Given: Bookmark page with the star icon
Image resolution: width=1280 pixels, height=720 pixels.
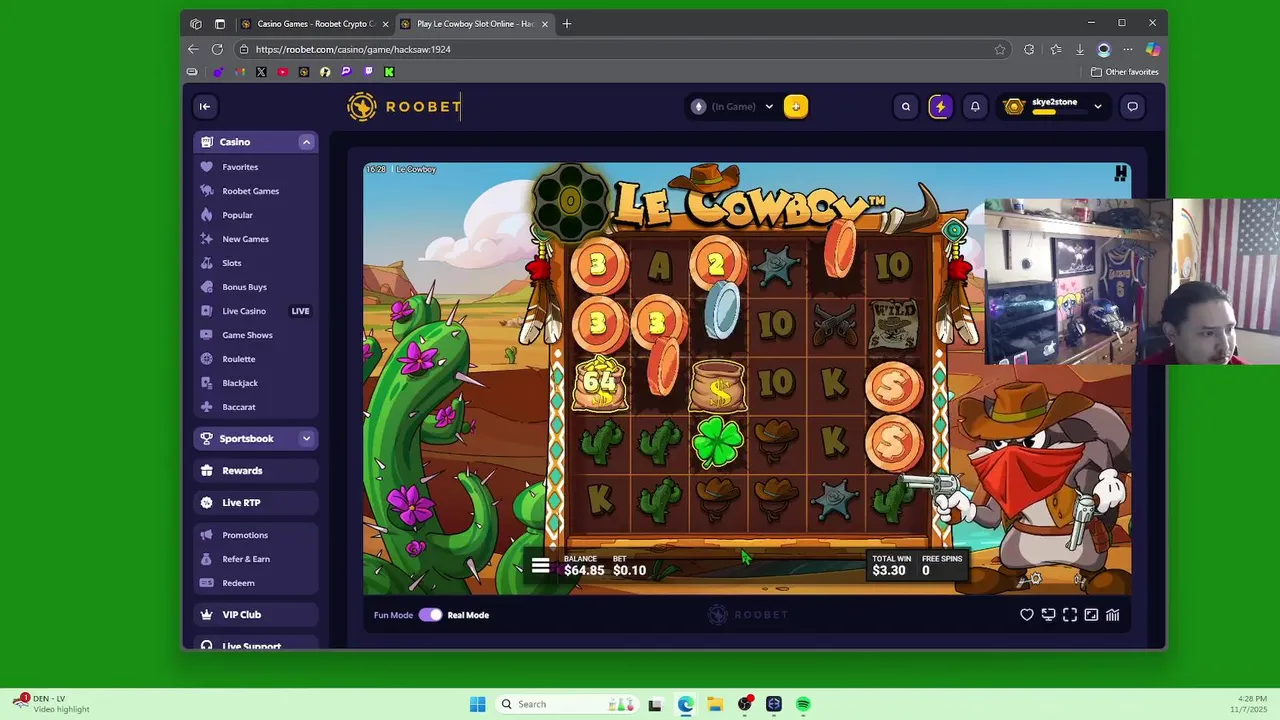Looking at the screenshot, I should click(x=1000, y=49).
